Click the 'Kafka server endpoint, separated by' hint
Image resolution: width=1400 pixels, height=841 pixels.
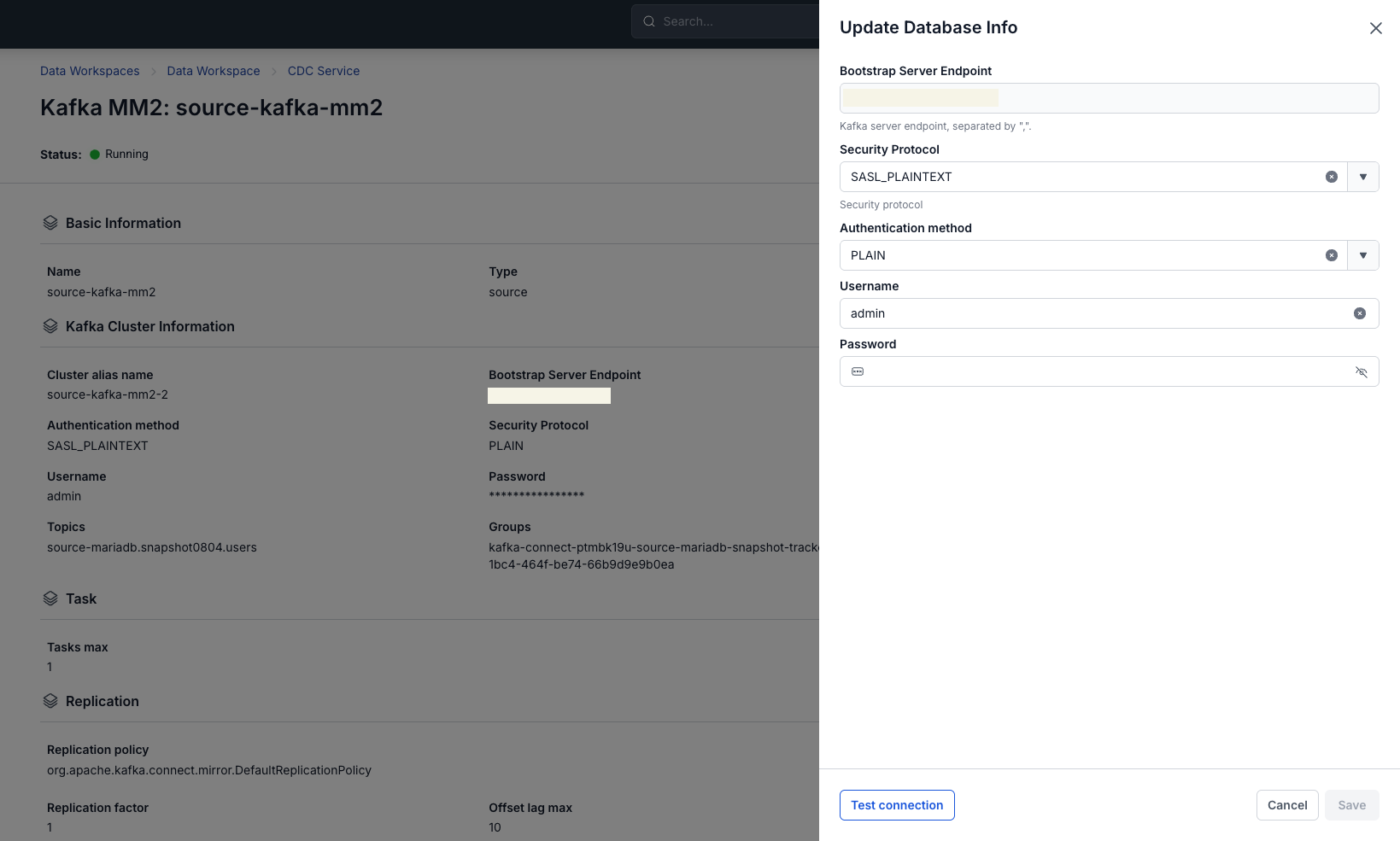935,126
